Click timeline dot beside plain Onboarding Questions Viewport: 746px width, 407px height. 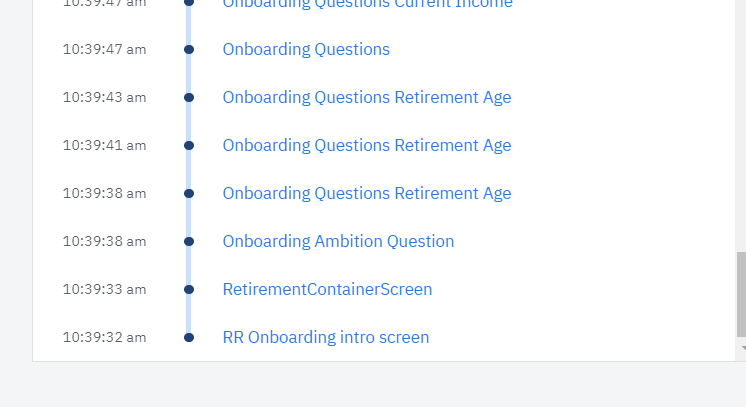click(x=189, y=49)
